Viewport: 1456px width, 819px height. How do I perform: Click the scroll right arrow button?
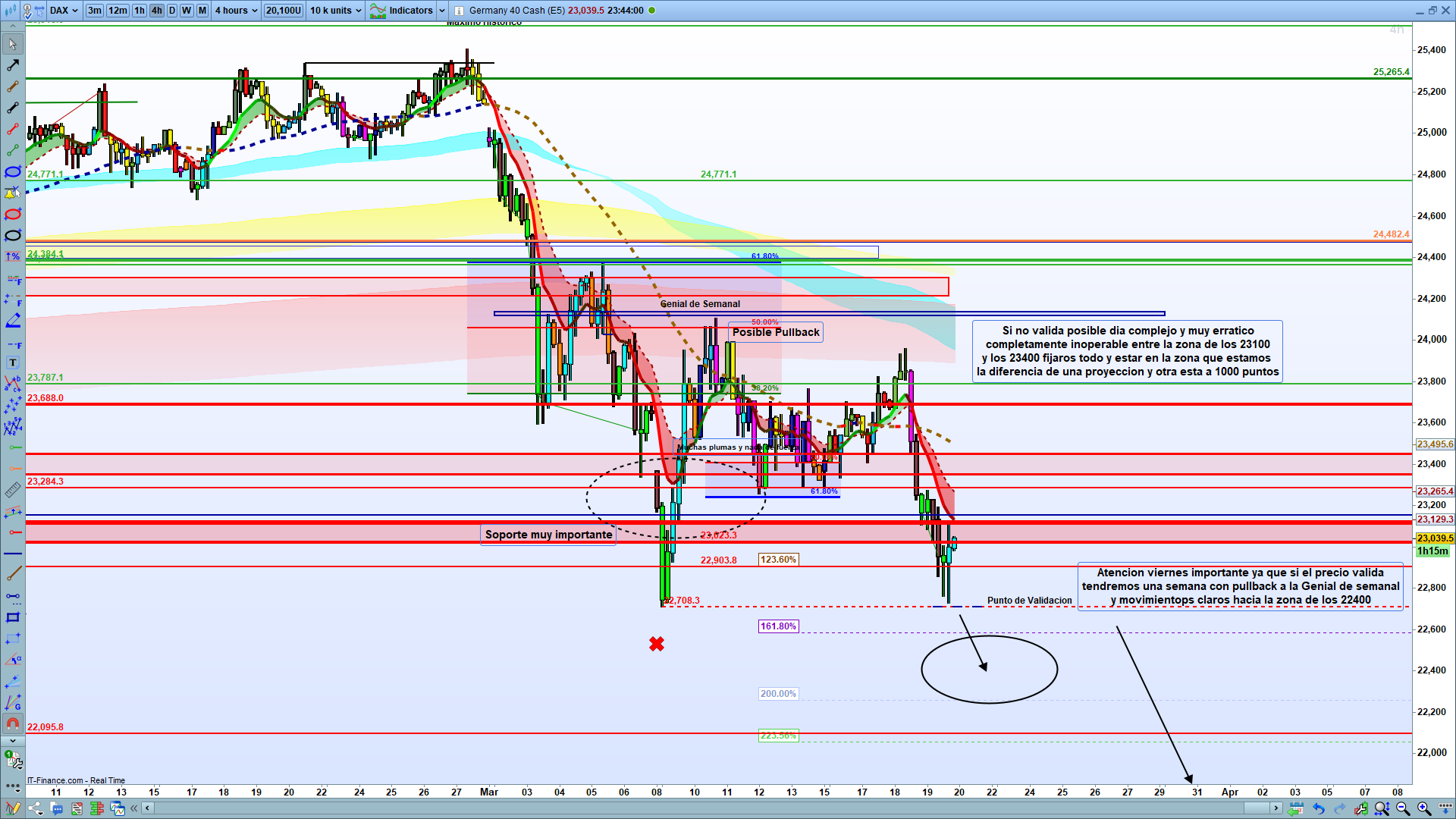click(x=1276, y=808)
